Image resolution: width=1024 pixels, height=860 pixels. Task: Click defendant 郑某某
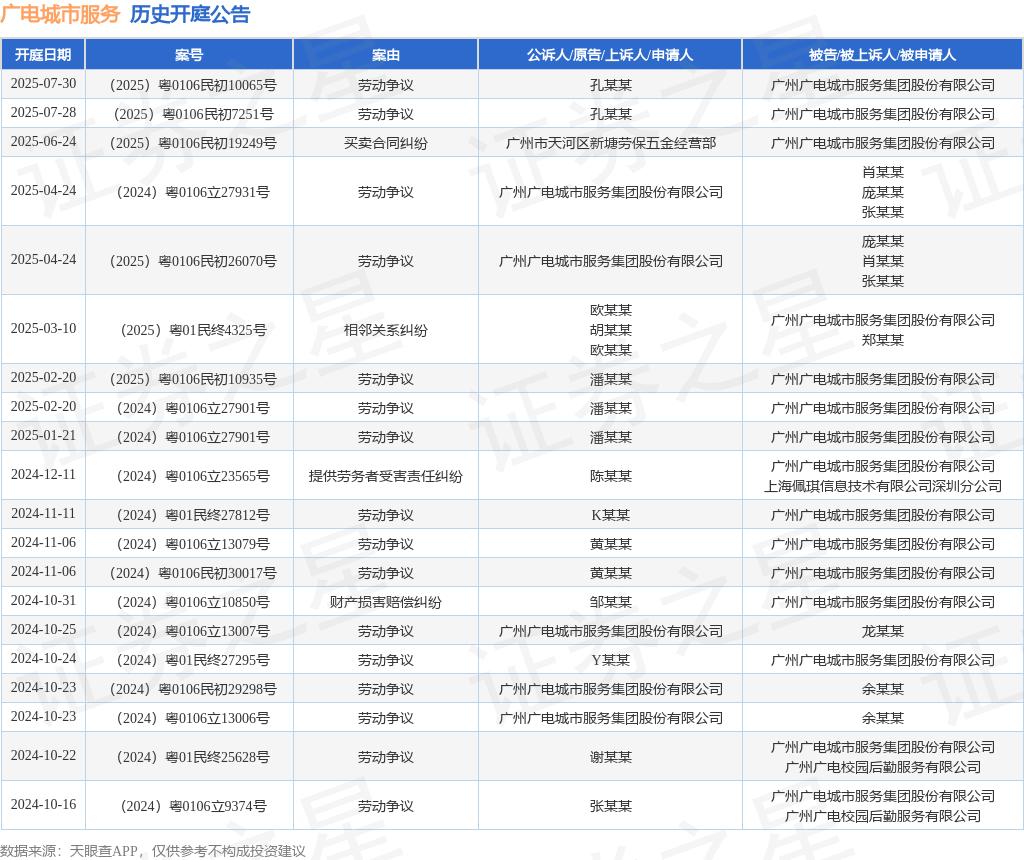[x=882, y=340]
